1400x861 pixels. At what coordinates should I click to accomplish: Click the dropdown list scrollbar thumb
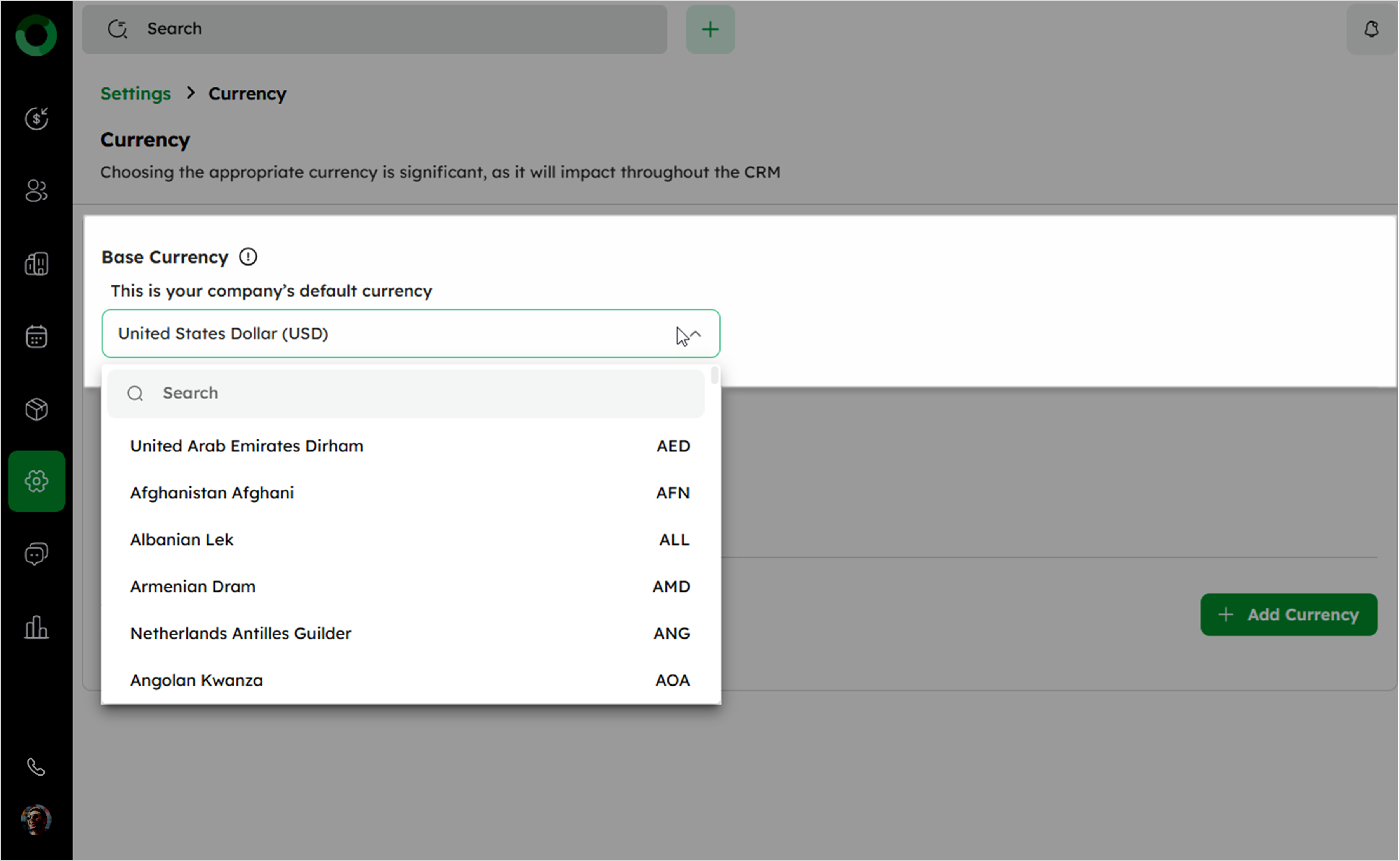point(714,376)
